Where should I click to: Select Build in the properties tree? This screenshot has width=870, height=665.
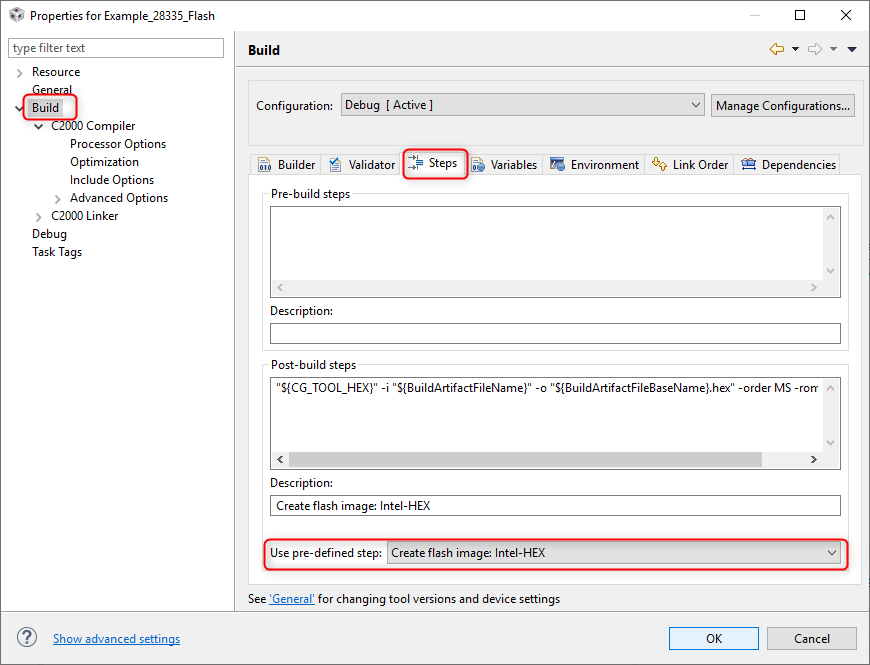click(45, 108)
